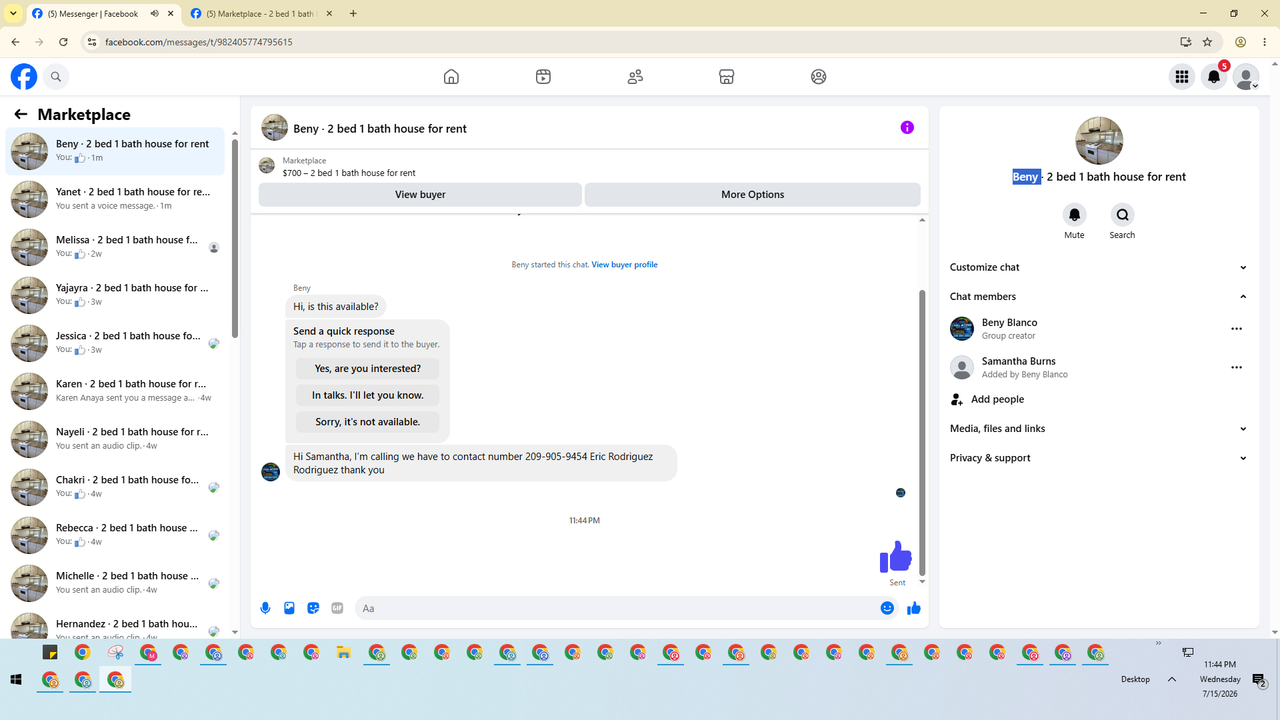Open Chrome tab search dropdown arrow

[x=12, y=14]
